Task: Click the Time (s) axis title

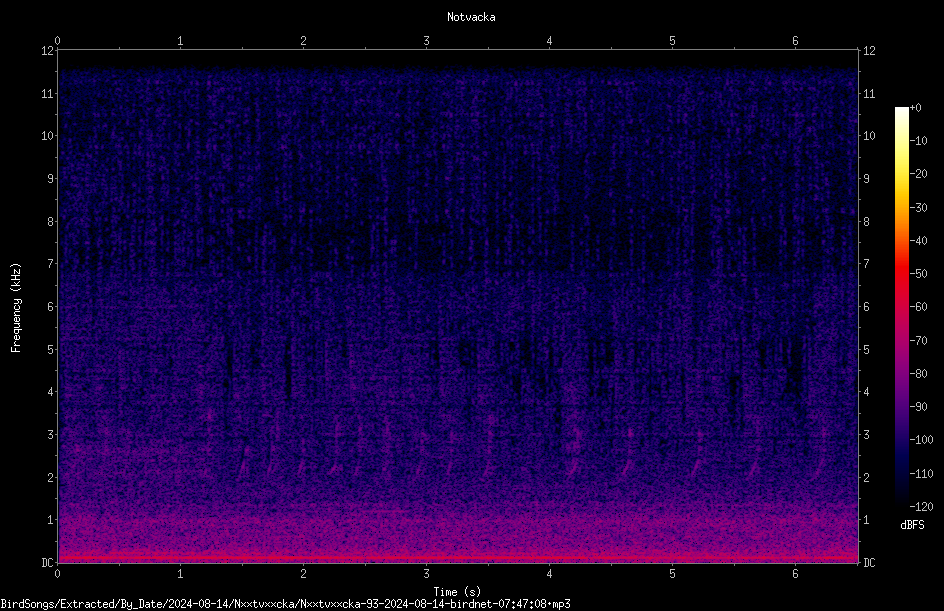Action: [457, 592]
